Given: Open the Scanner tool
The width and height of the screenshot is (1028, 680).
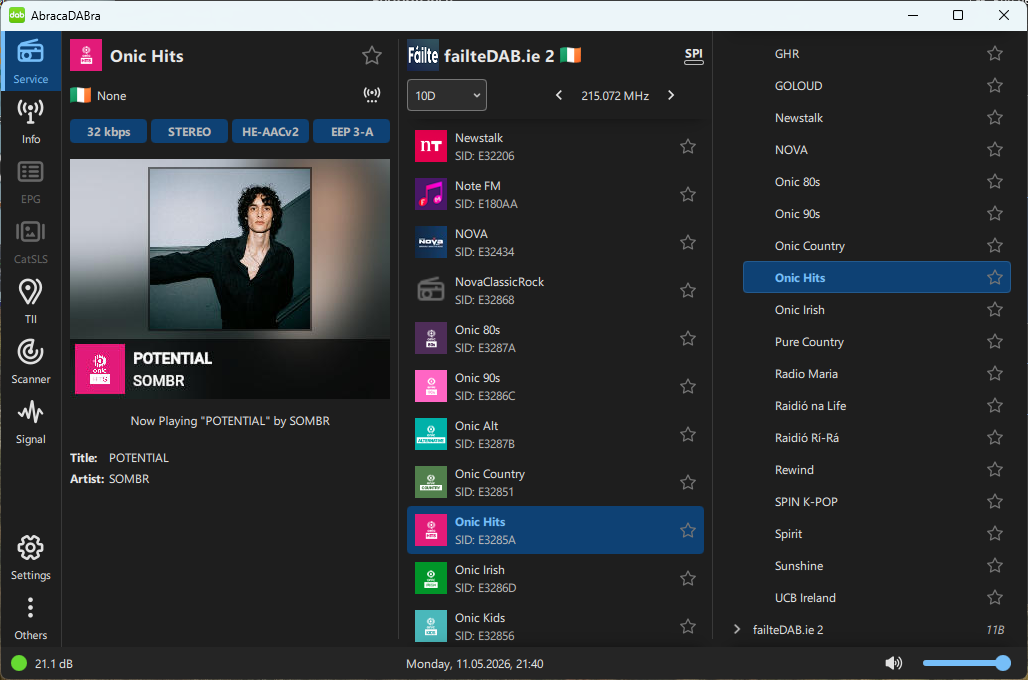Looking at the screenshot, I should [x=30, y=362].
